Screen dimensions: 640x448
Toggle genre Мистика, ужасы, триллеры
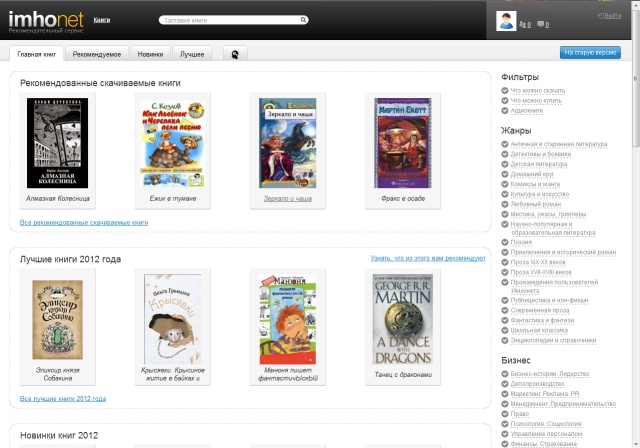[544, 214]
